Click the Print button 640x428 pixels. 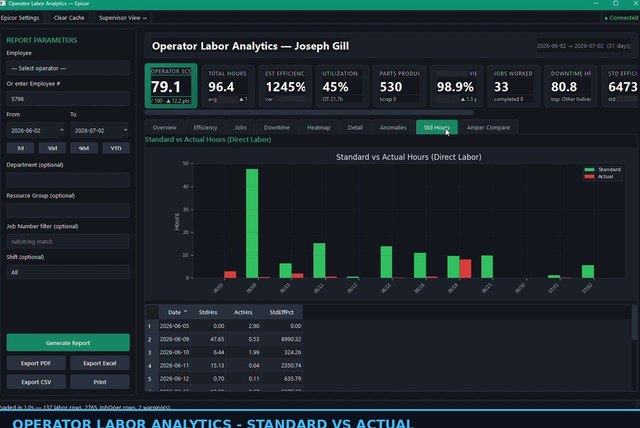(x=100, y=382)
